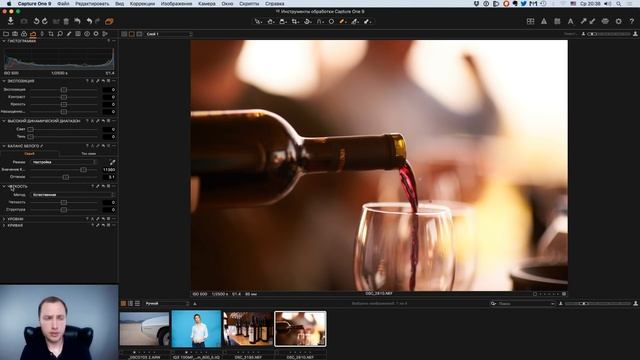Expand the Curve (Кривая) panel
640x360 pixels.
[x=4, y=225]
